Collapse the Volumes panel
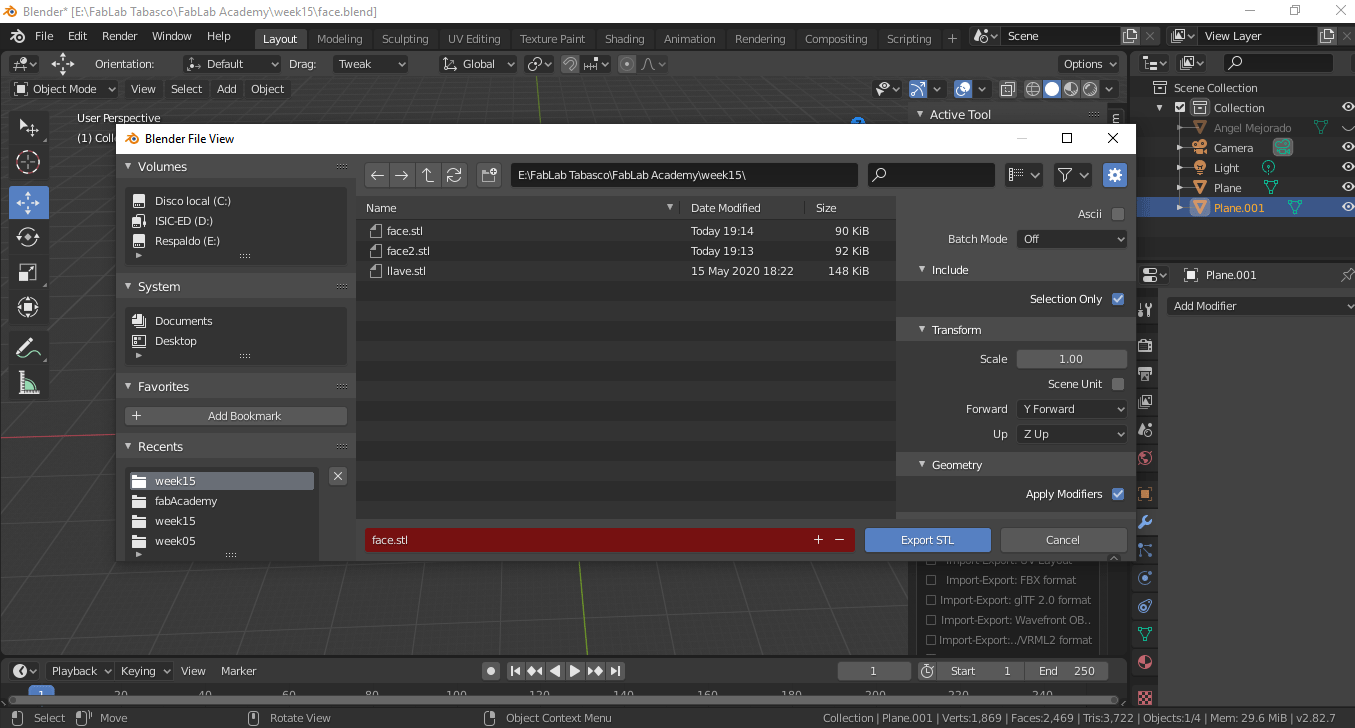 [128, 167]
